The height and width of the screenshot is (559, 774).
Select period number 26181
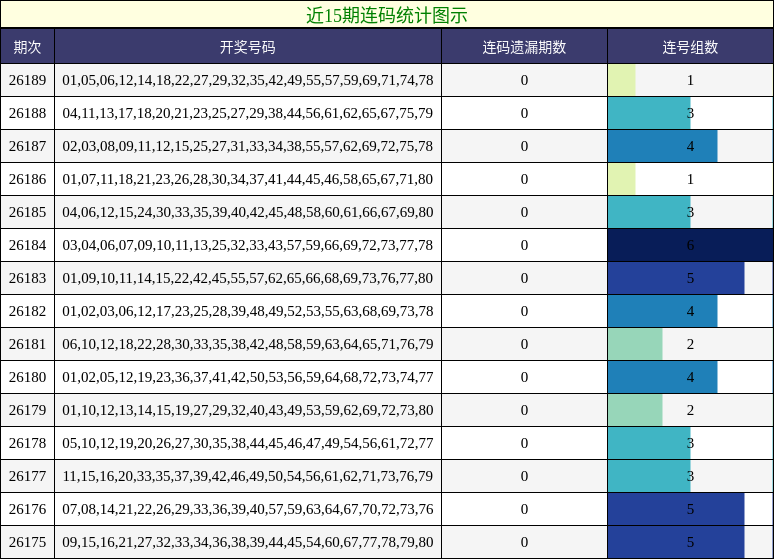[x=27, y=344]
